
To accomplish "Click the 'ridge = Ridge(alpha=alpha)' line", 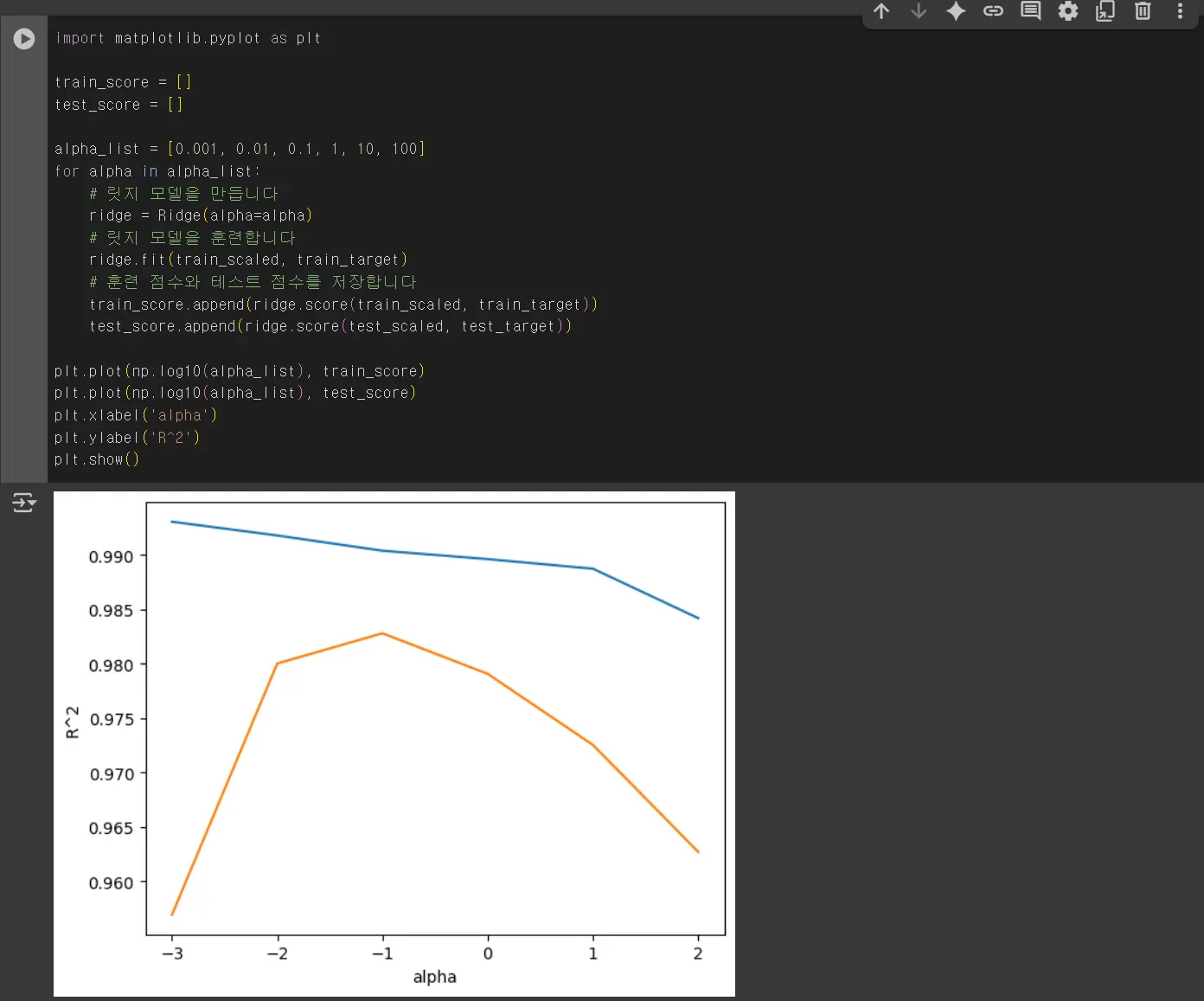I will 201,215.
